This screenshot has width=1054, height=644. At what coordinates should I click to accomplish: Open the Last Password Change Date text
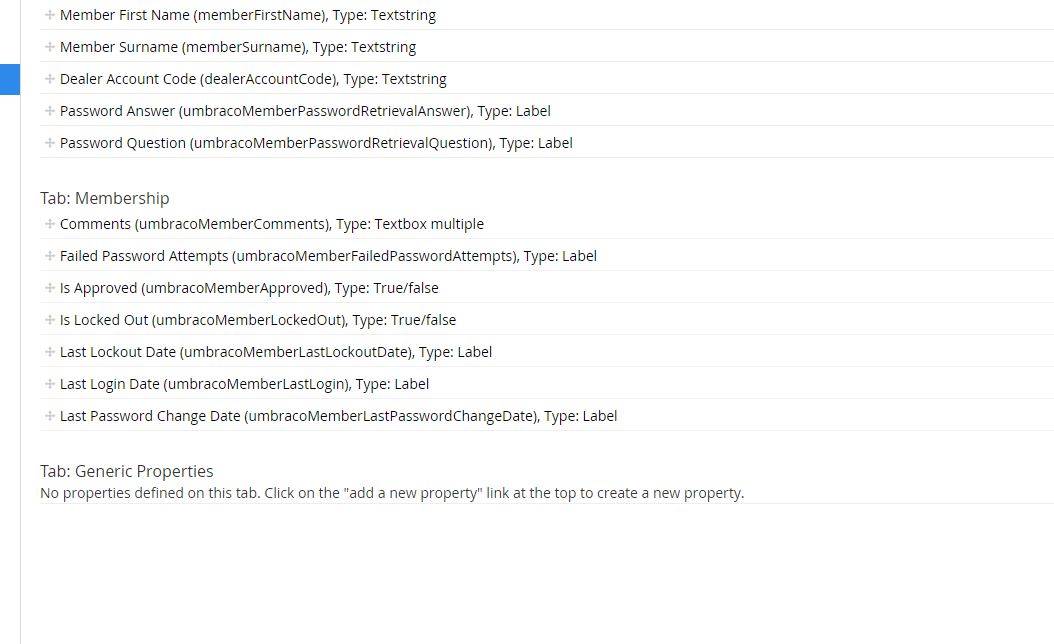pyautogui.click(x=338, y=416)
